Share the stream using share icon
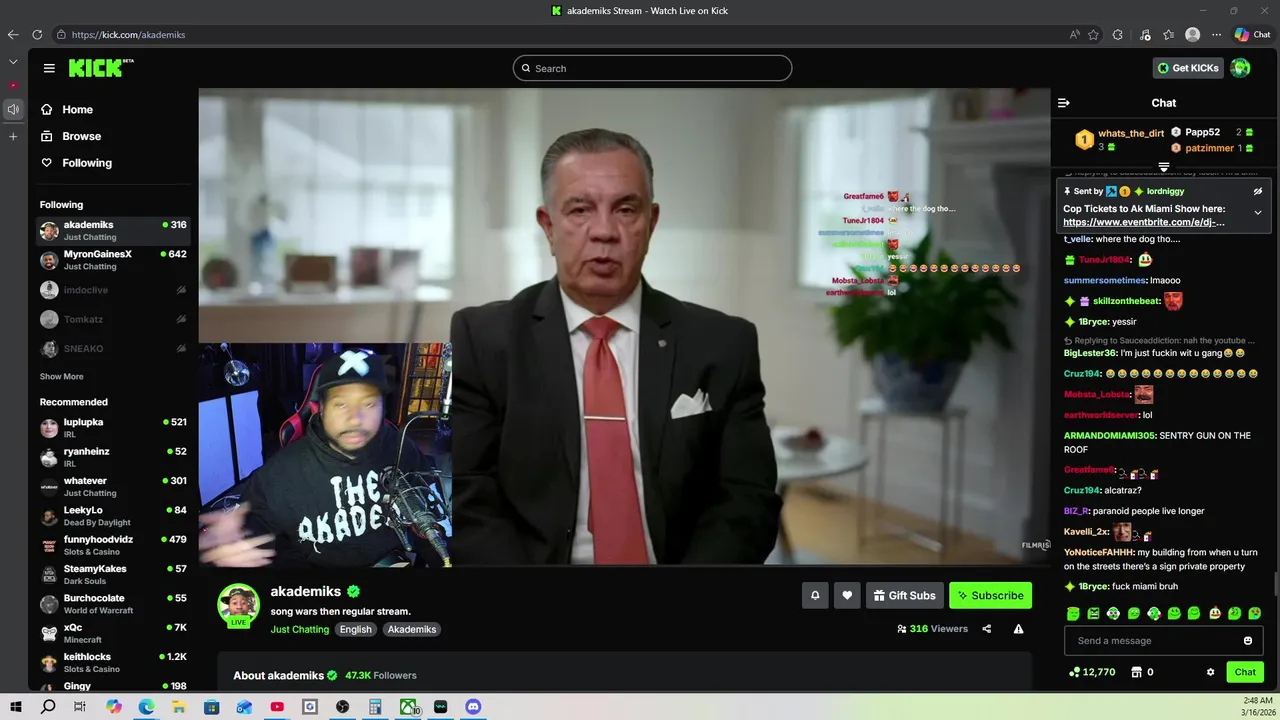 pos(987,629)
